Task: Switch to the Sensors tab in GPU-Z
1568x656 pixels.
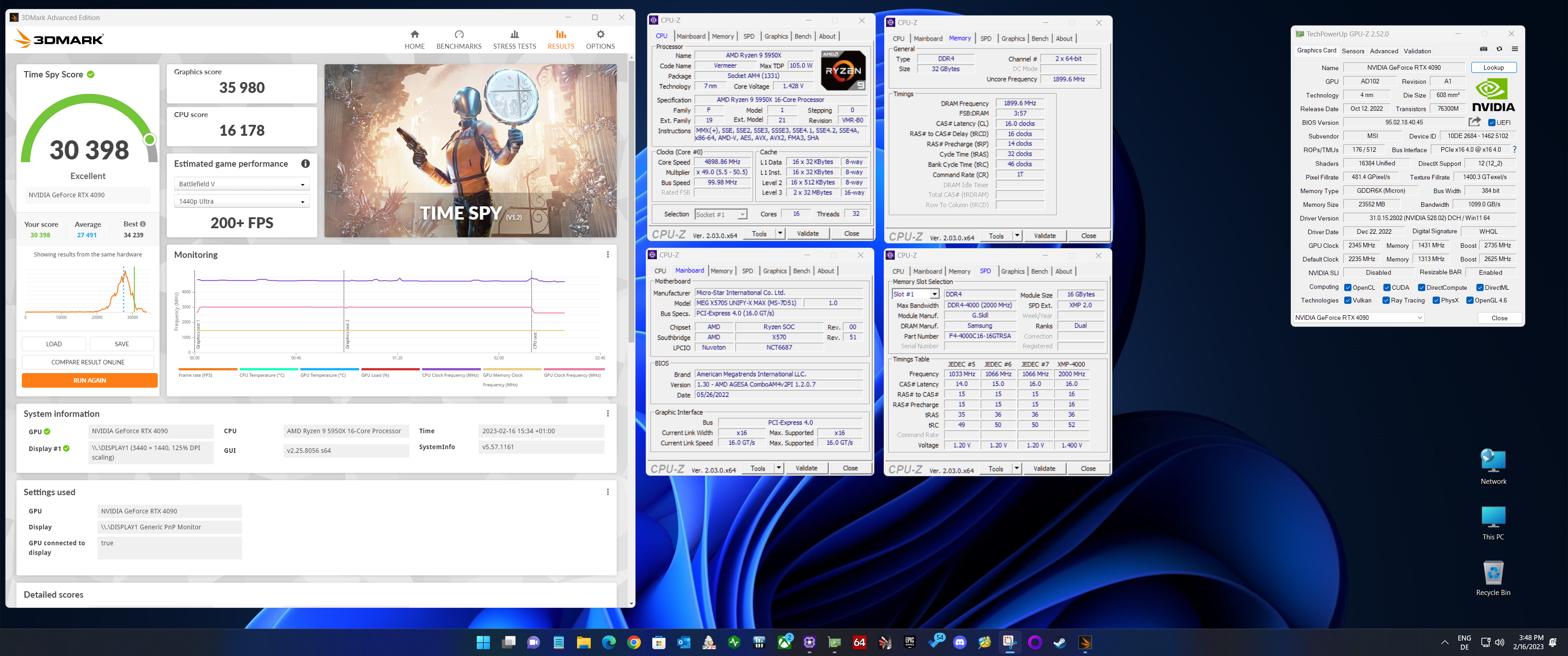Action: coord(1352,51)
